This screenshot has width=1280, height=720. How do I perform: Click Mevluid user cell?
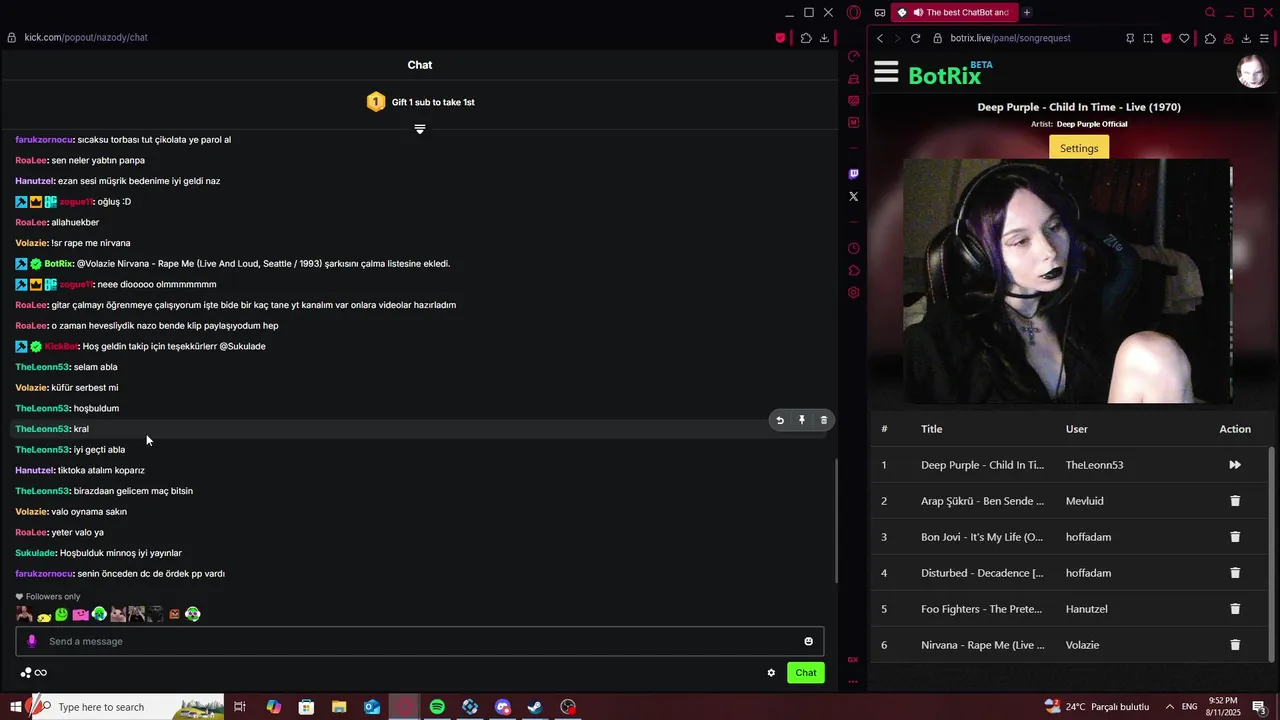click(x=1084, y=501)
